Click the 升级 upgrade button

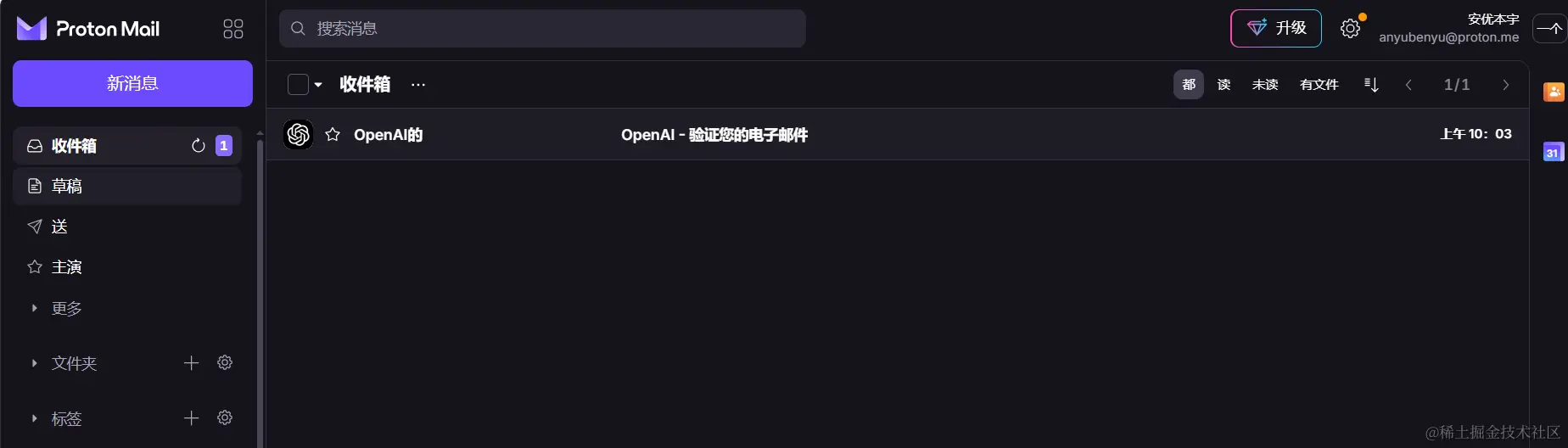point(1276,28)
